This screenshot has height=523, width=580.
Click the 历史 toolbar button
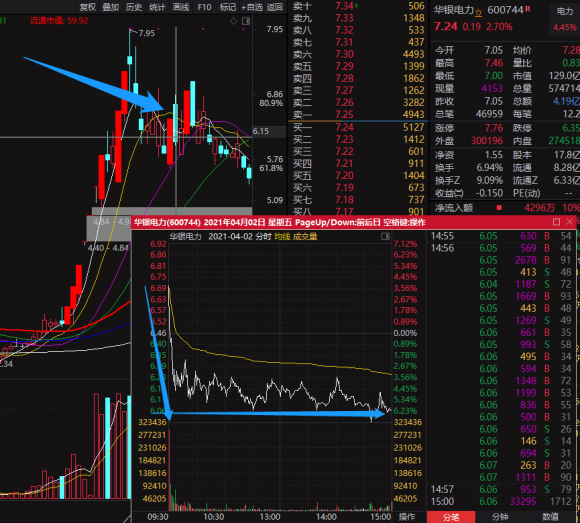(x=134, y=7)
